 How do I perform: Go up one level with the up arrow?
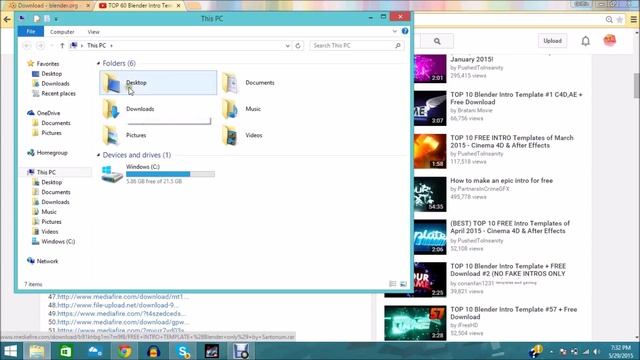[x=62, y=46]
